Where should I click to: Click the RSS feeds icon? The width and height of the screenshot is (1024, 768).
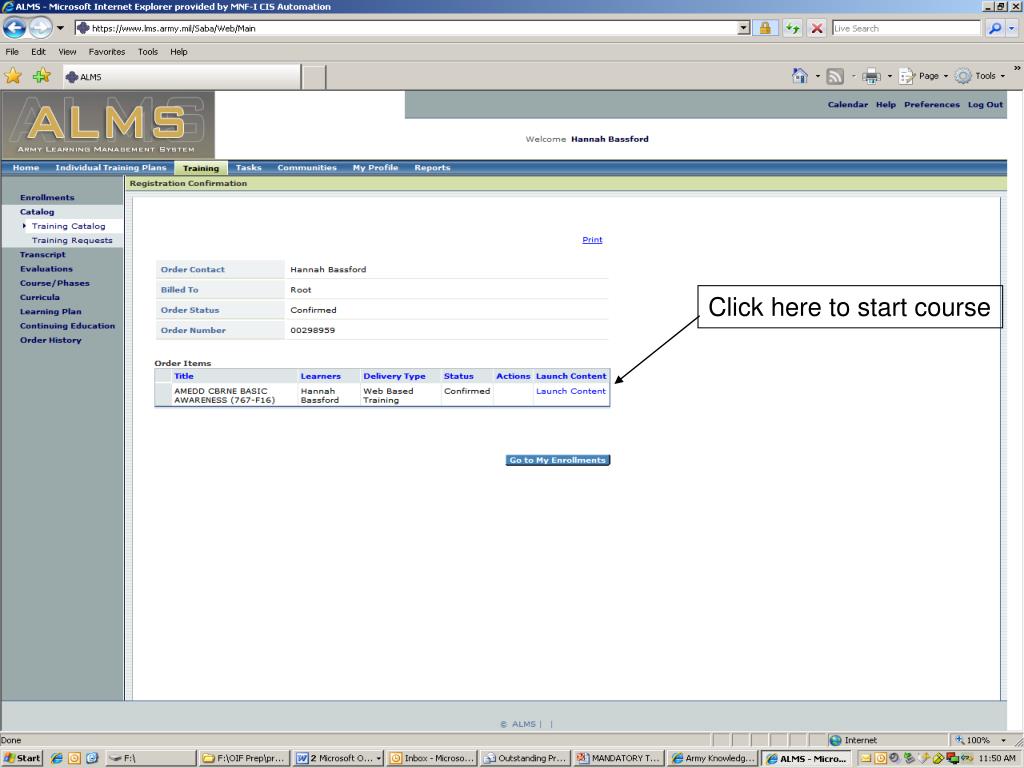(x=835, y=76)
